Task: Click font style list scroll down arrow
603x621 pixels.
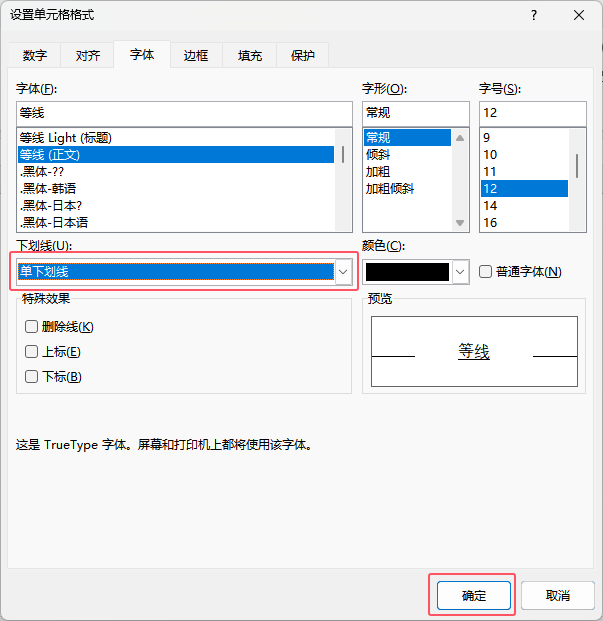Action: coord(460,223)
